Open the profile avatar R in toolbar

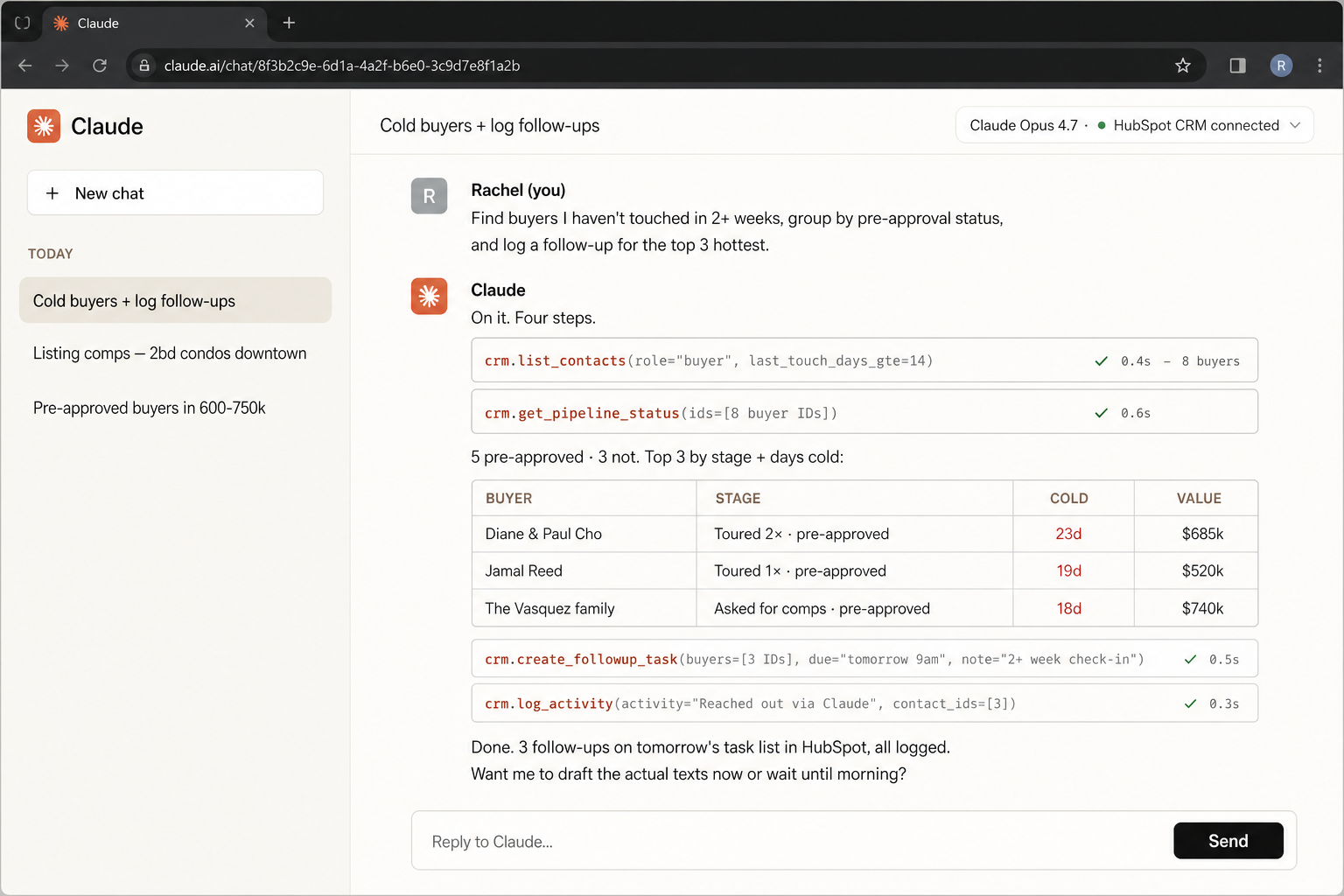(x=1281, y=66)
